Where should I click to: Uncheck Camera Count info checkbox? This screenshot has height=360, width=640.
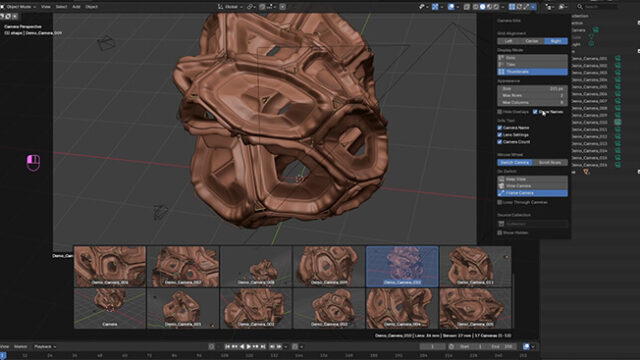click(500, 142)
